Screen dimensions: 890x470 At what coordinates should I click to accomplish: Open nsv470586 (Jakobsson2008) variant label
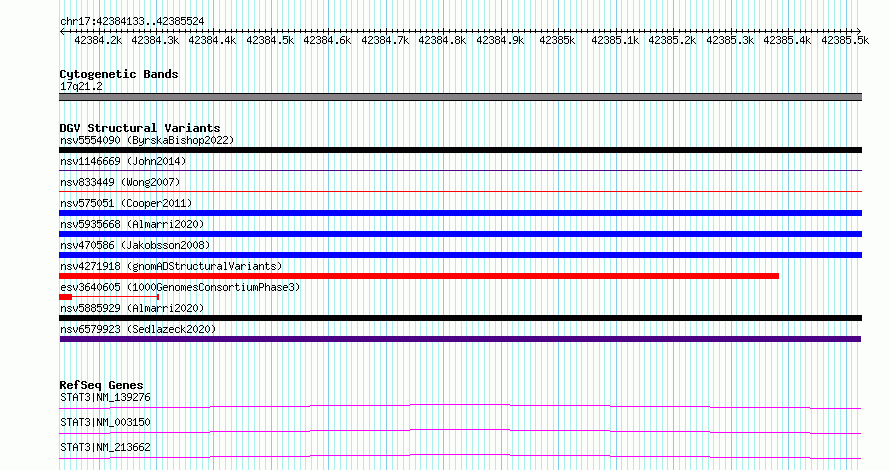[135, 245]
